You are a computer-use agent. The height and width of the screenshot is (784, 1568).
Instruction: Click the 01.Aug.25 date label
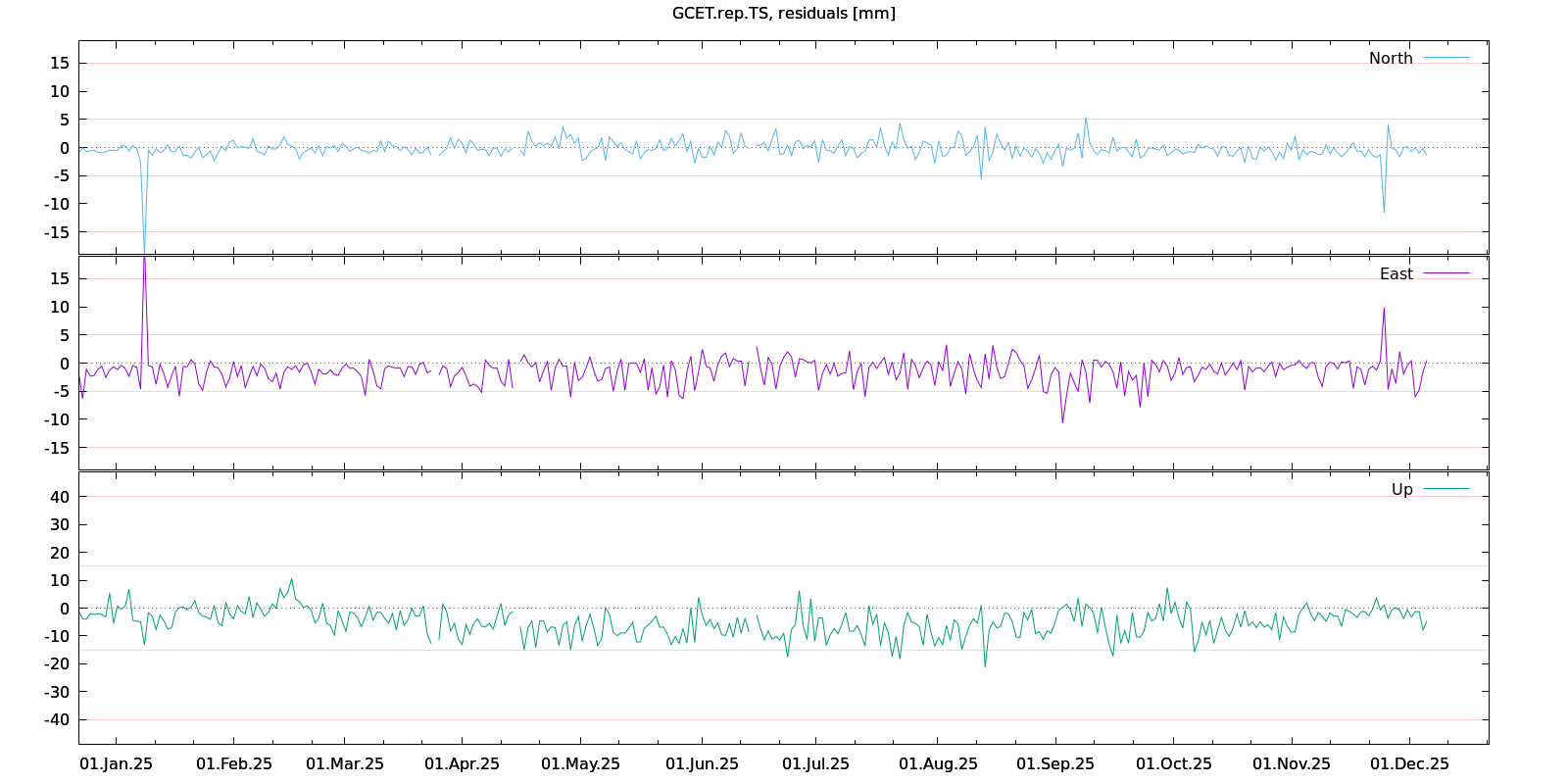[x=938, y=763]
